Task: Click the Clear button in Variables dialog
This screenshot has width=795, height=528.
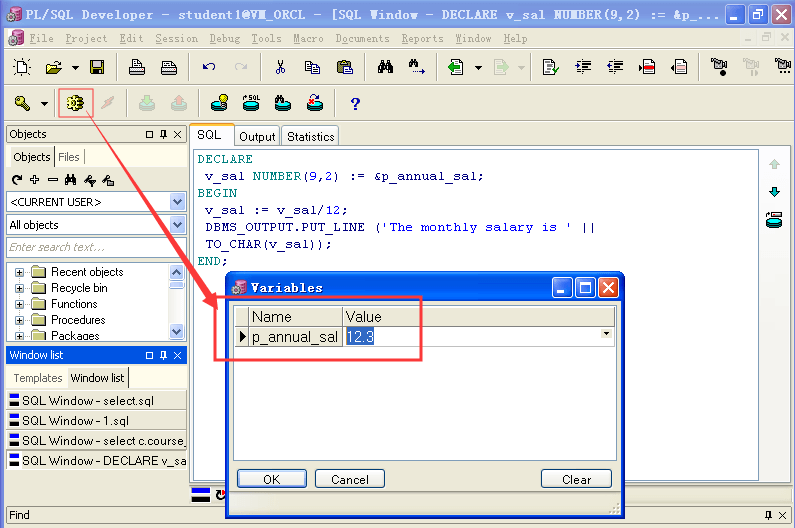Action: click(x=576, y=479)
